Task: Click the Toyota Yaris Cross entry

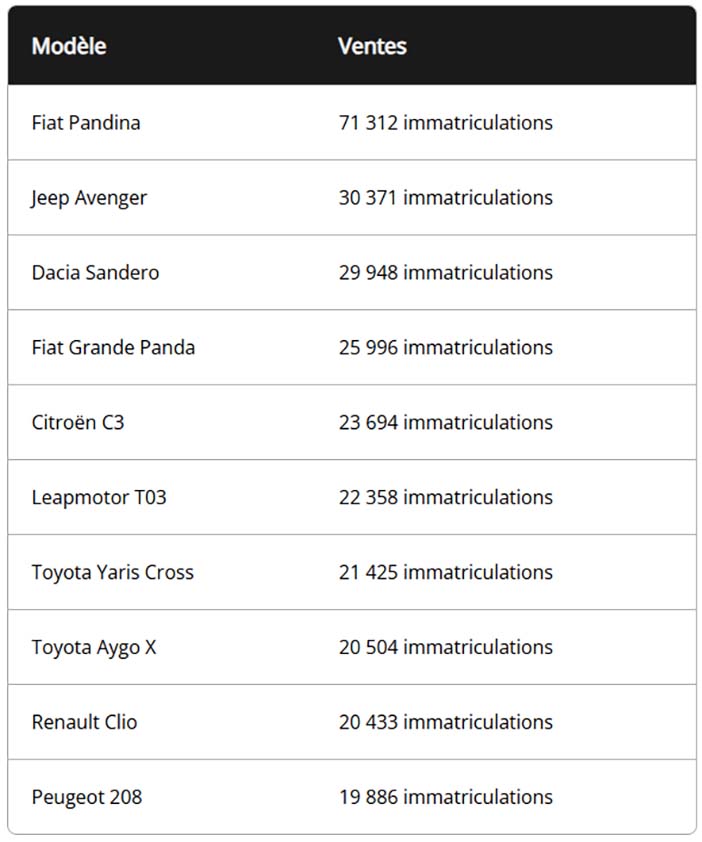Action: (112, 573)
